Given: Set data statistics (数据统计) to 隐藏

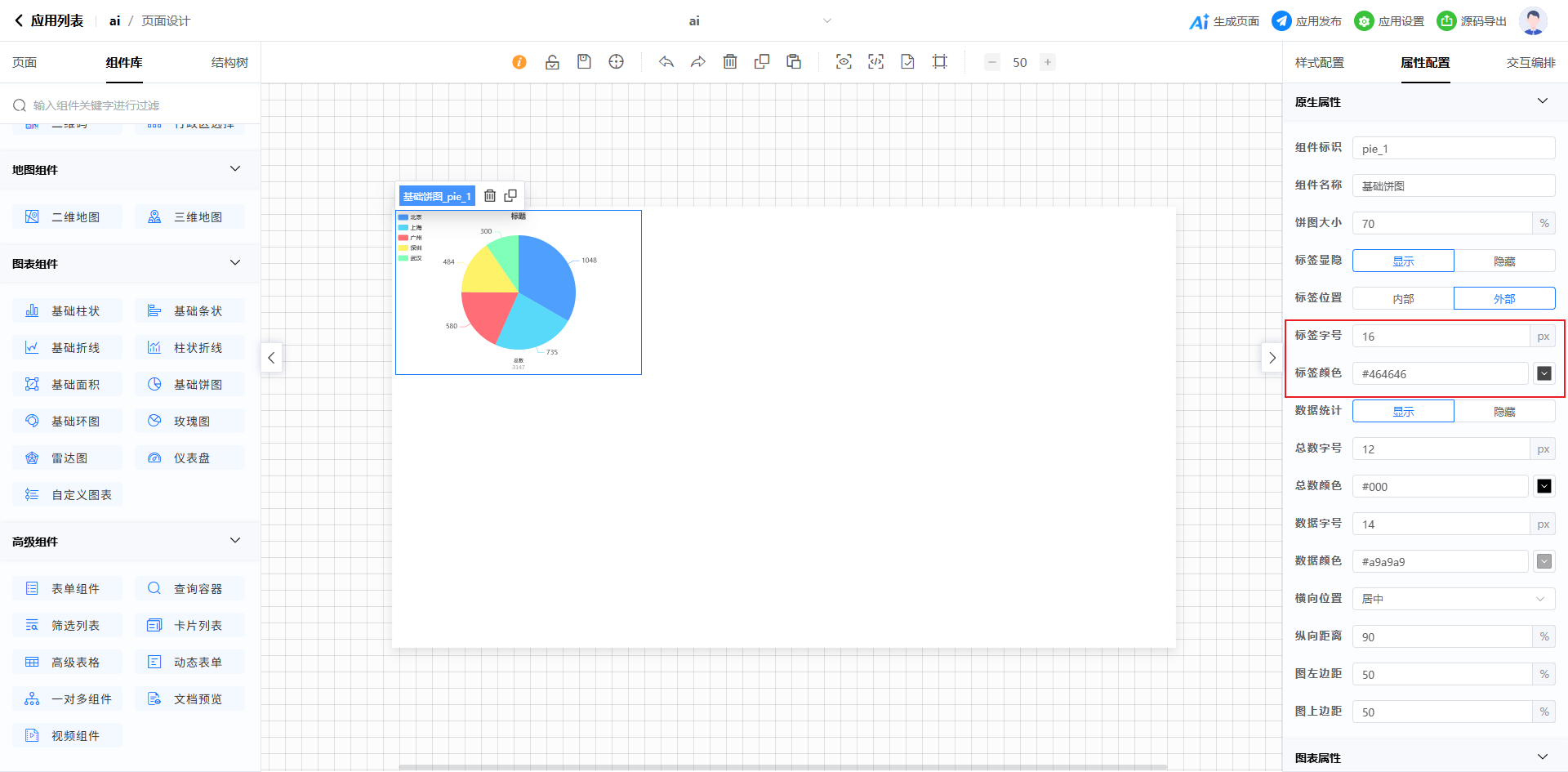Looking at the screenshot, I should 1504,412.
